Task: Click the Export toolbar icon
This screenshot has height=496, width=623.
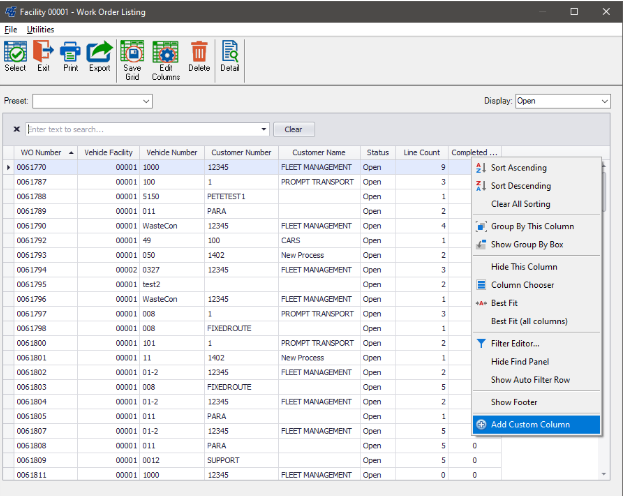Action: [99, 57]
